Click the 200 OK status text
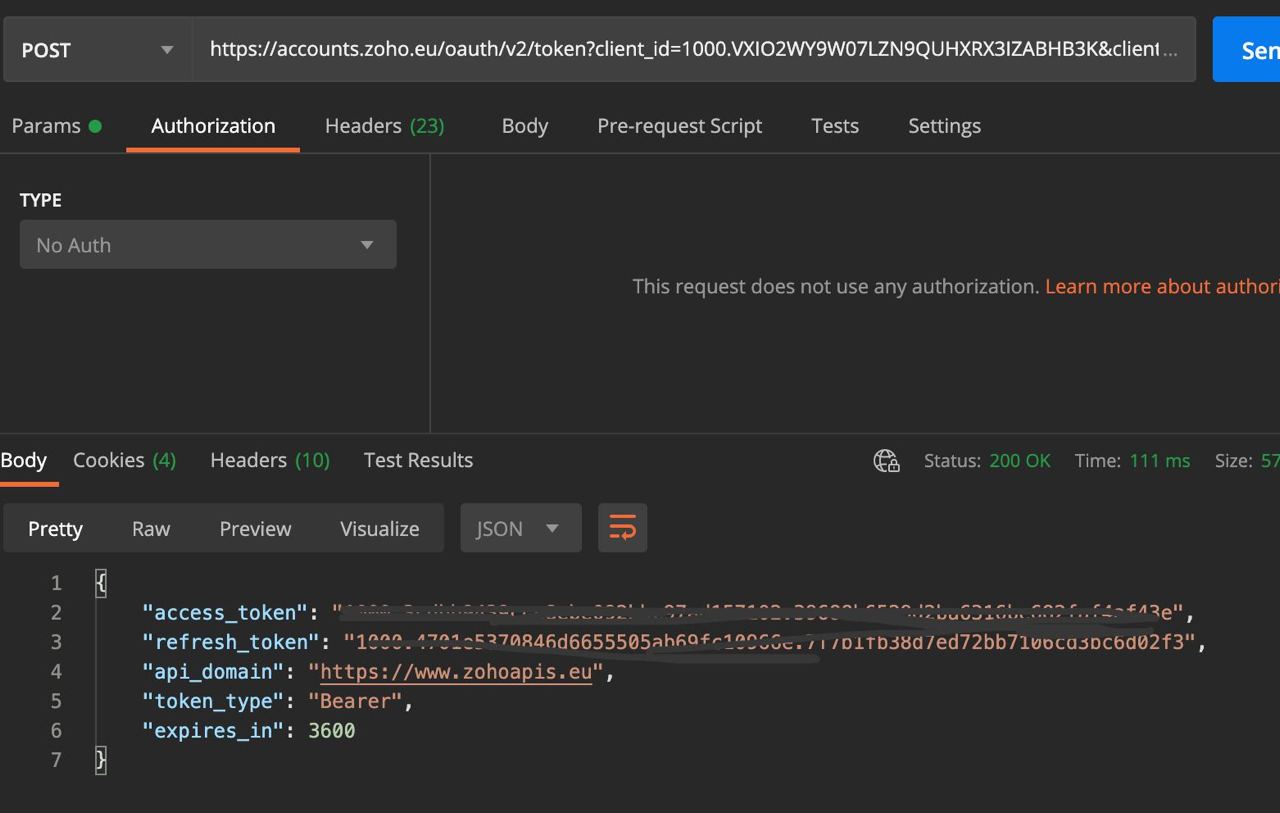 tap(1020, 461)
